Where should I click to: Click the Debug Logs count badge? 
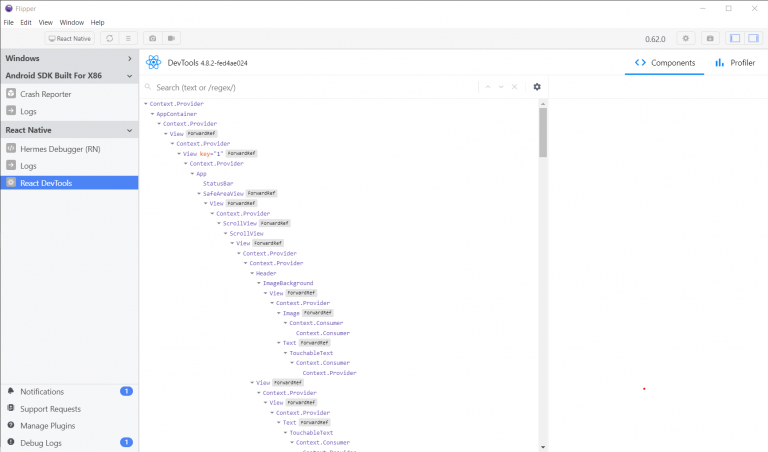coord(126,442)
